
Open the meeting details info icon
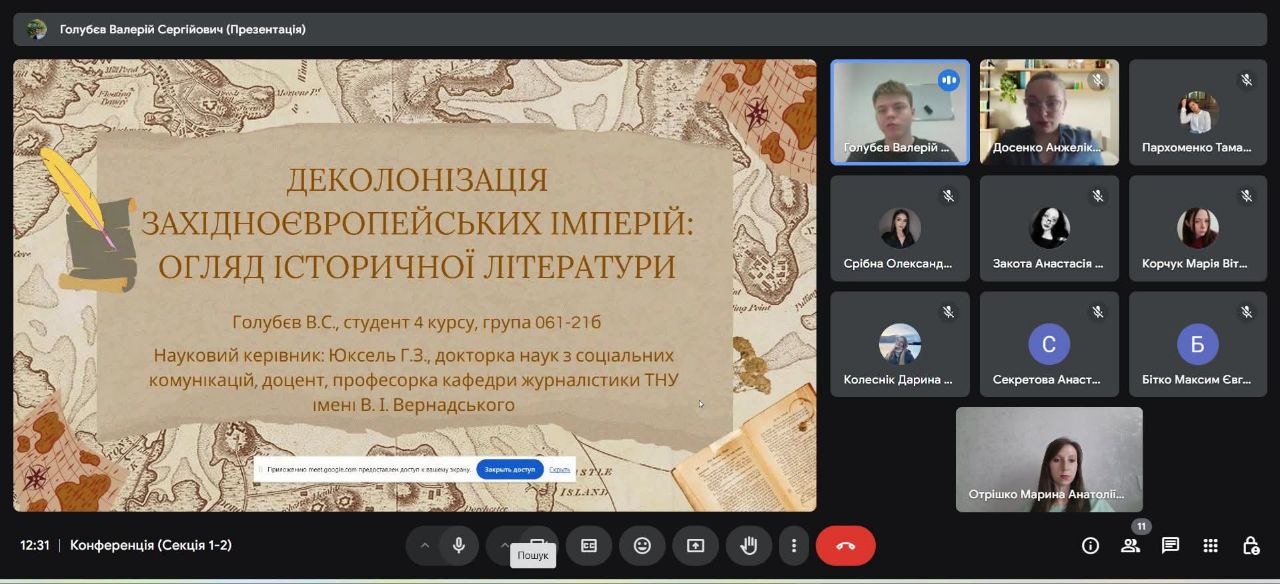(x=1090, y=545)
